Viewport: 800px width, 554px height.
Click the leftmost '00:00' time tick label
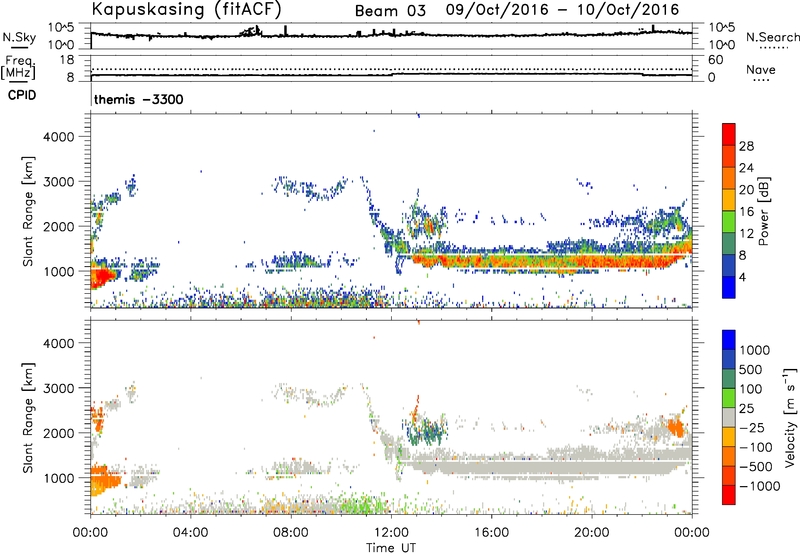[x=90, y=533]
